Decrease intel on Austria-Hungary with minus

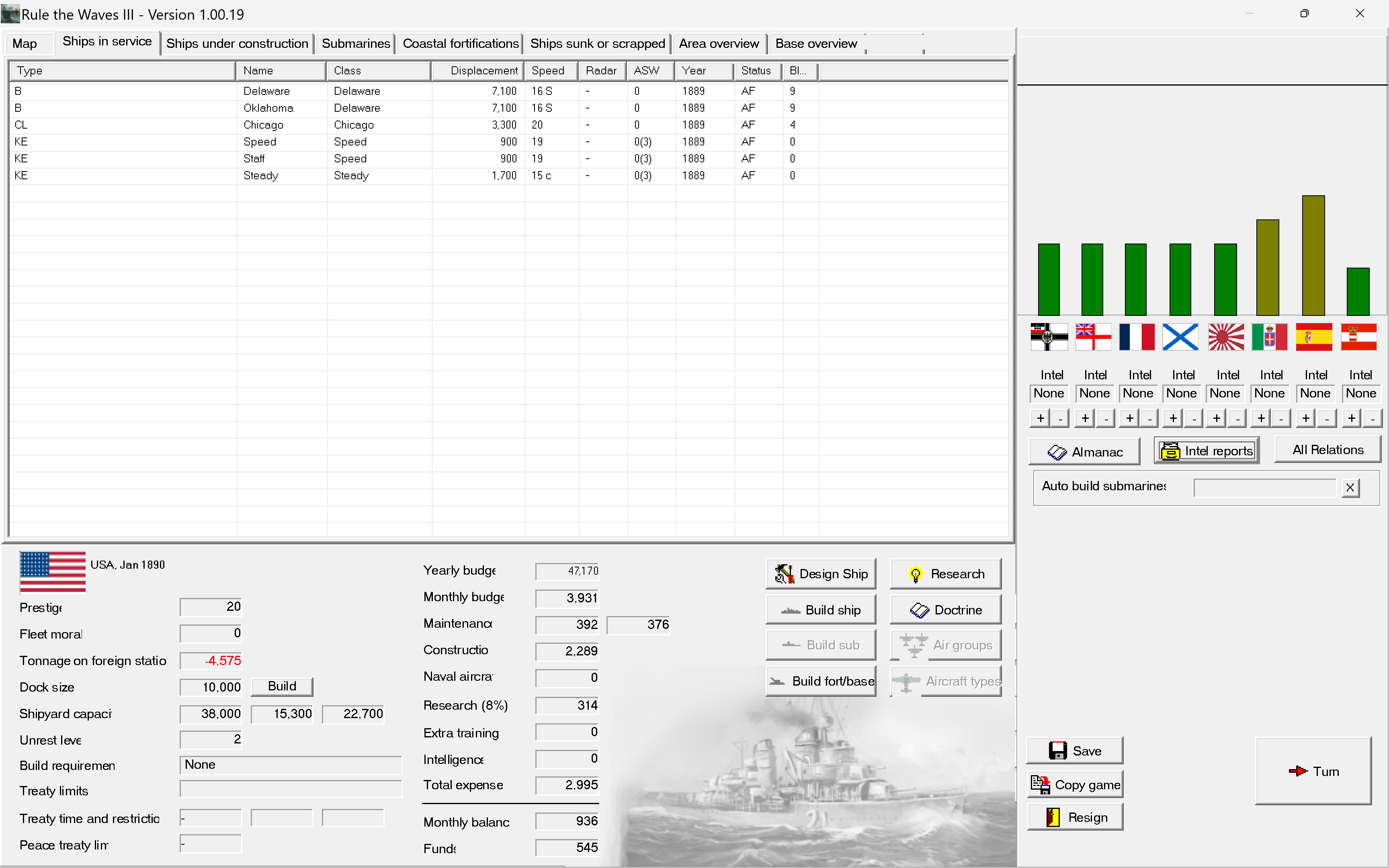coord(1373,418)
